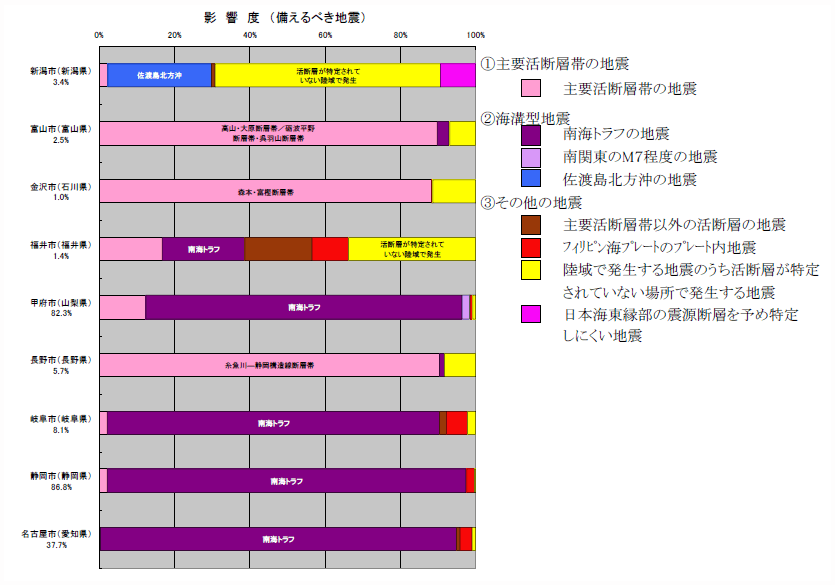
Task: Click the brown segment in the 福井市 bar
Action: (279, 249)
